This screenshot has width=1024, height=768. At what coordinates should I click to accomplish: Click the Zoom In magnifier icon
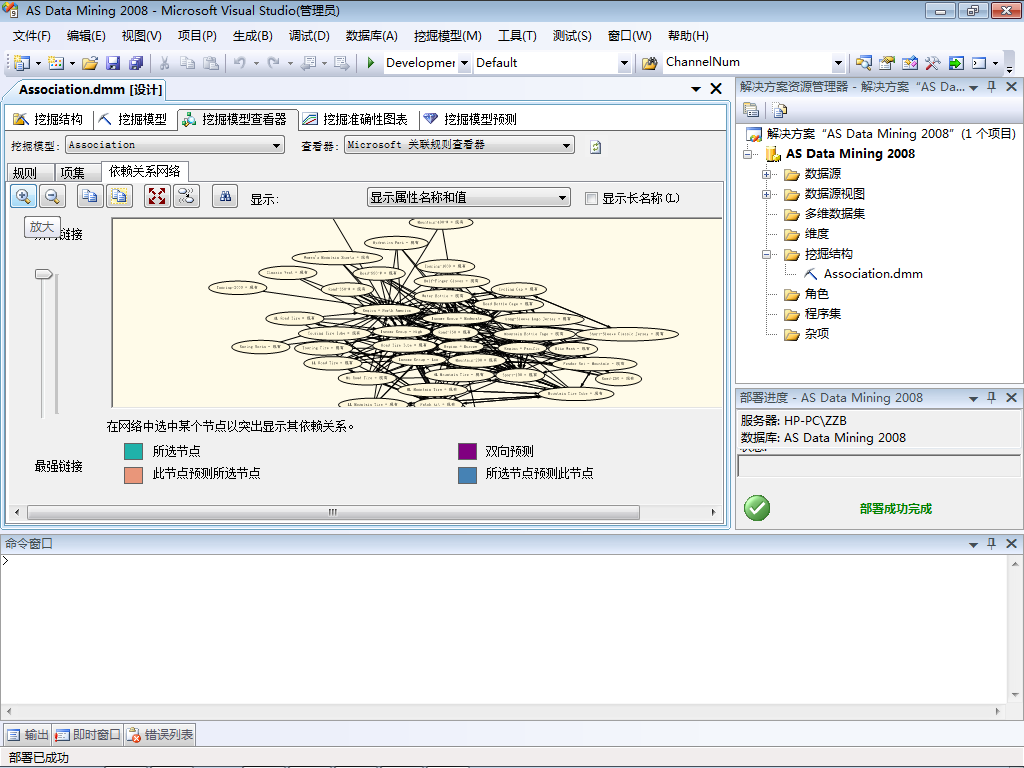[x=24, y=197]
